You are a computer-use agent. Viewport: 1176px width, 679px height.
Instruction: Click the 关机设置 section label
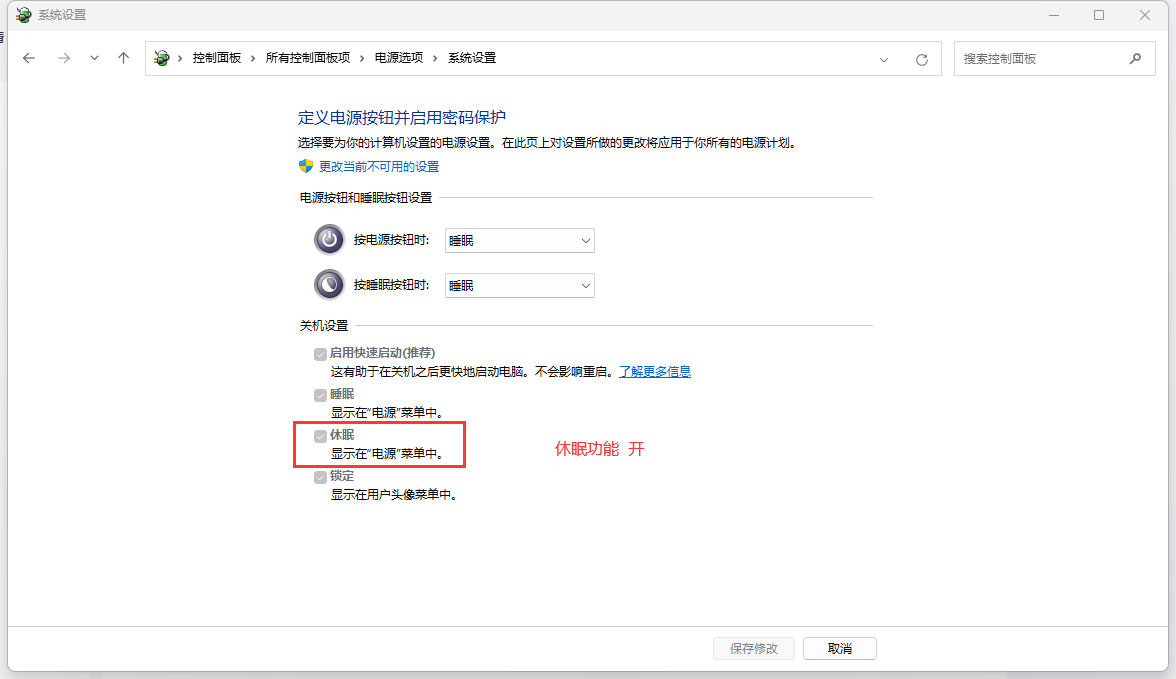[324, 326]
